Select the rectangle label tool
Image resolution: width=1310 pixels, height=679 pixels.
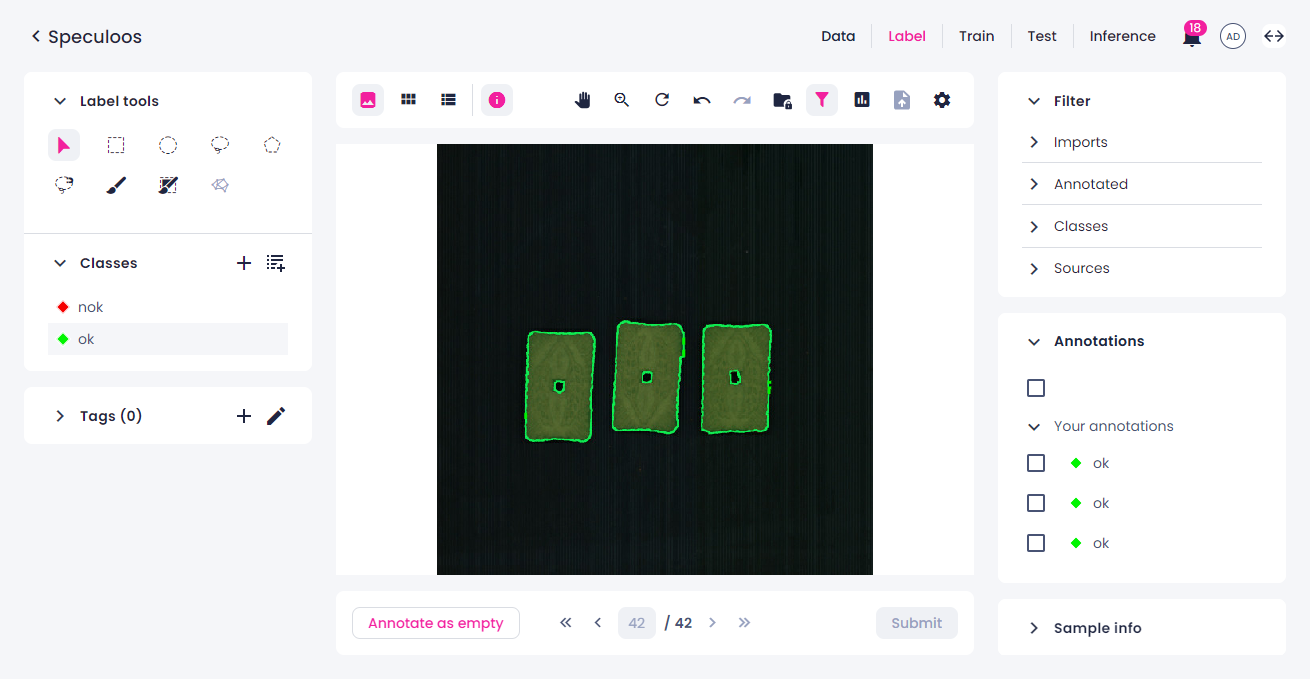tap(116, 146)
